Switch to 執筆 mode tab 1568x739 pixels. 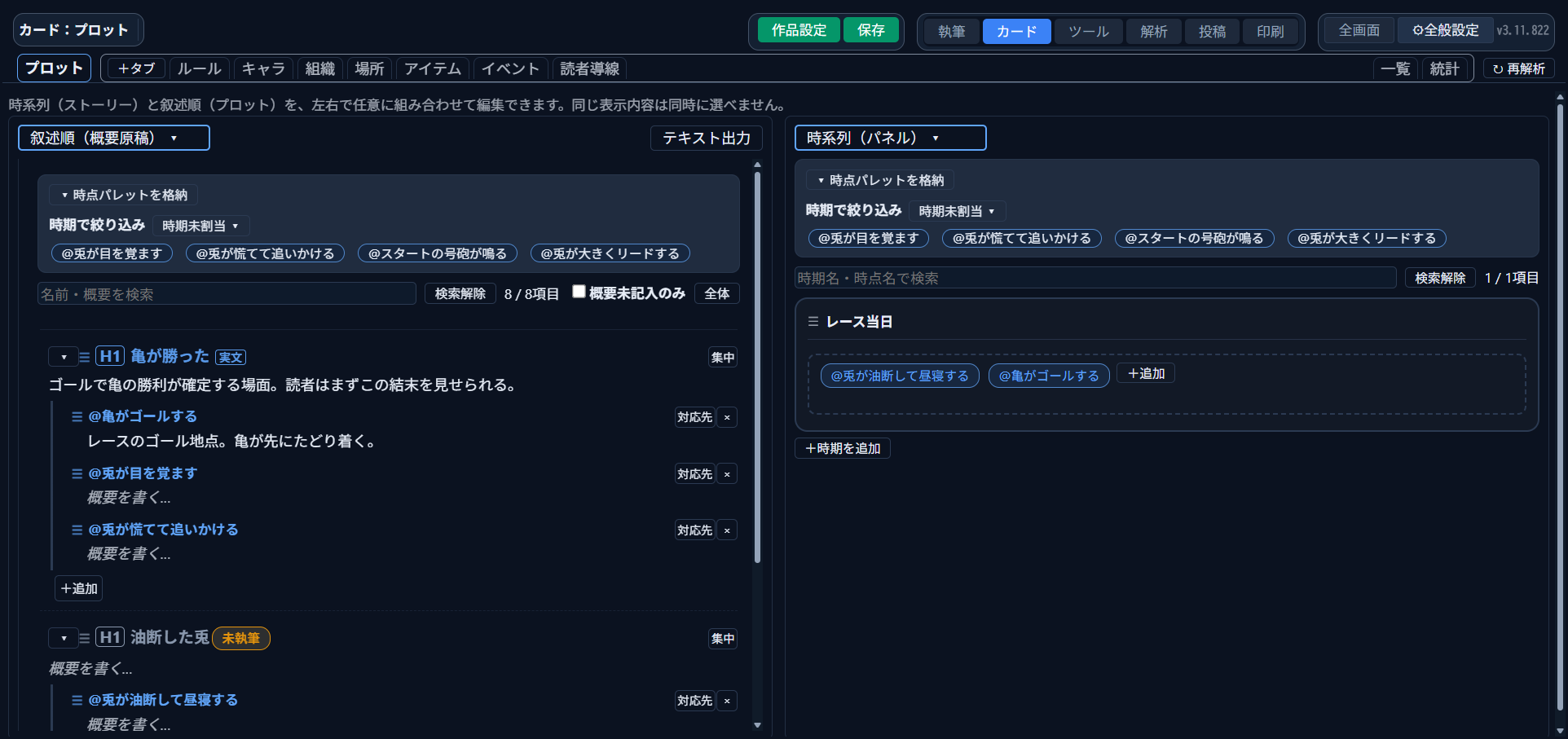pos(952,31)
